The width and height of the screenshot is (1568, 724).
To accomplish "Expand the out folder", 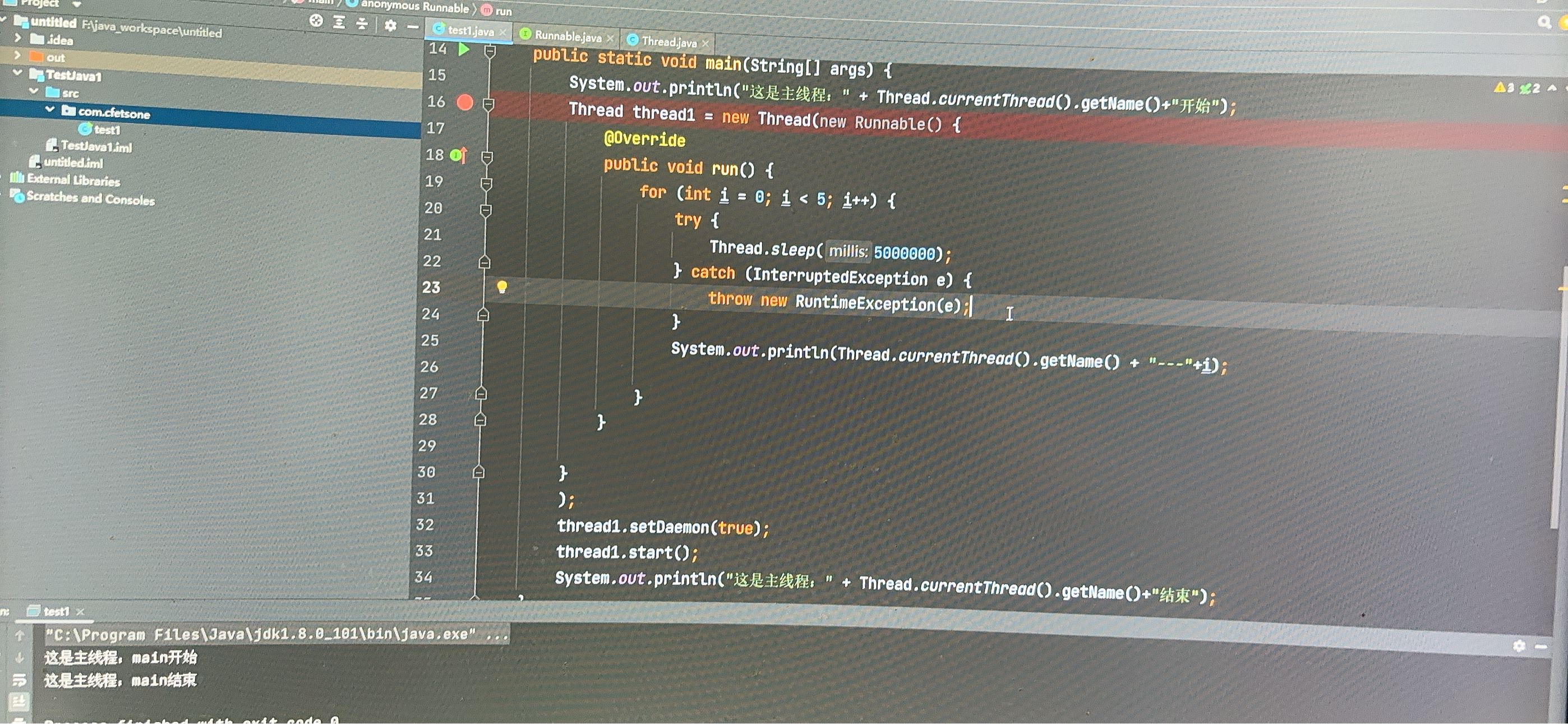I will pyautogui.click(x=17, y=56).
